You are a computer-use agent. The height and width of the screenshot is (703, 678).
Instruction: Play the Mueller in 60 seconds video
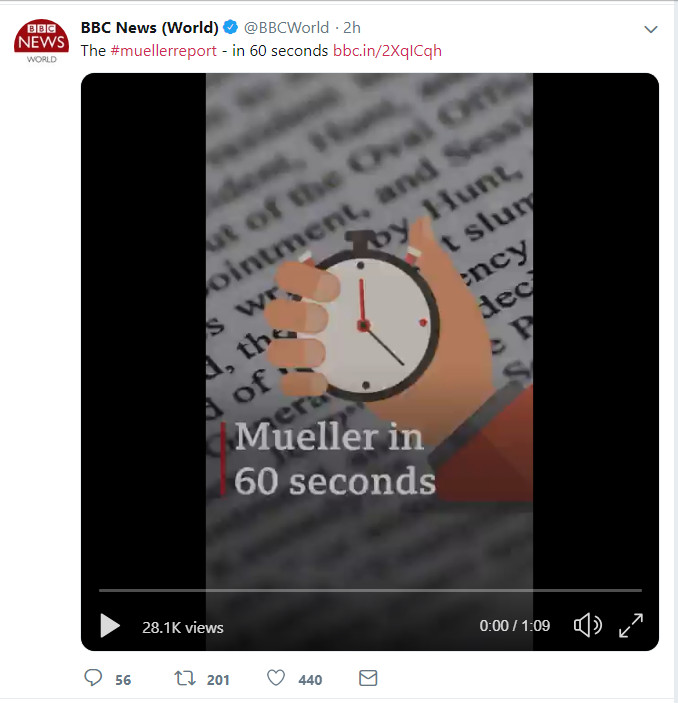110,625
